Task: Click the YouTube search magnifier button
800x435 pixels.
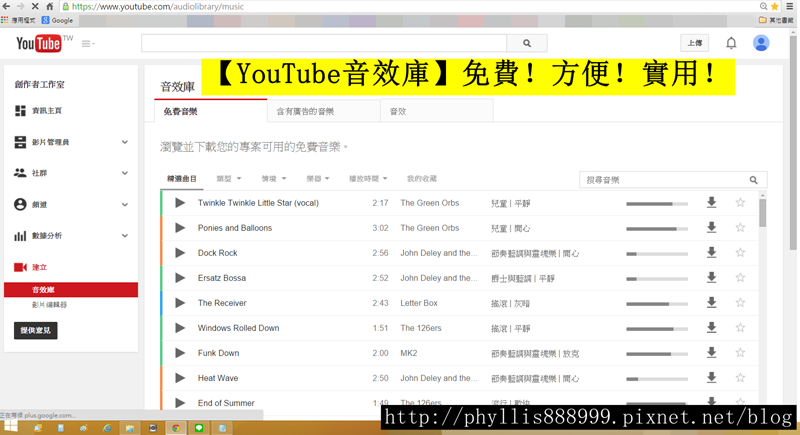Action: (527, 43)
